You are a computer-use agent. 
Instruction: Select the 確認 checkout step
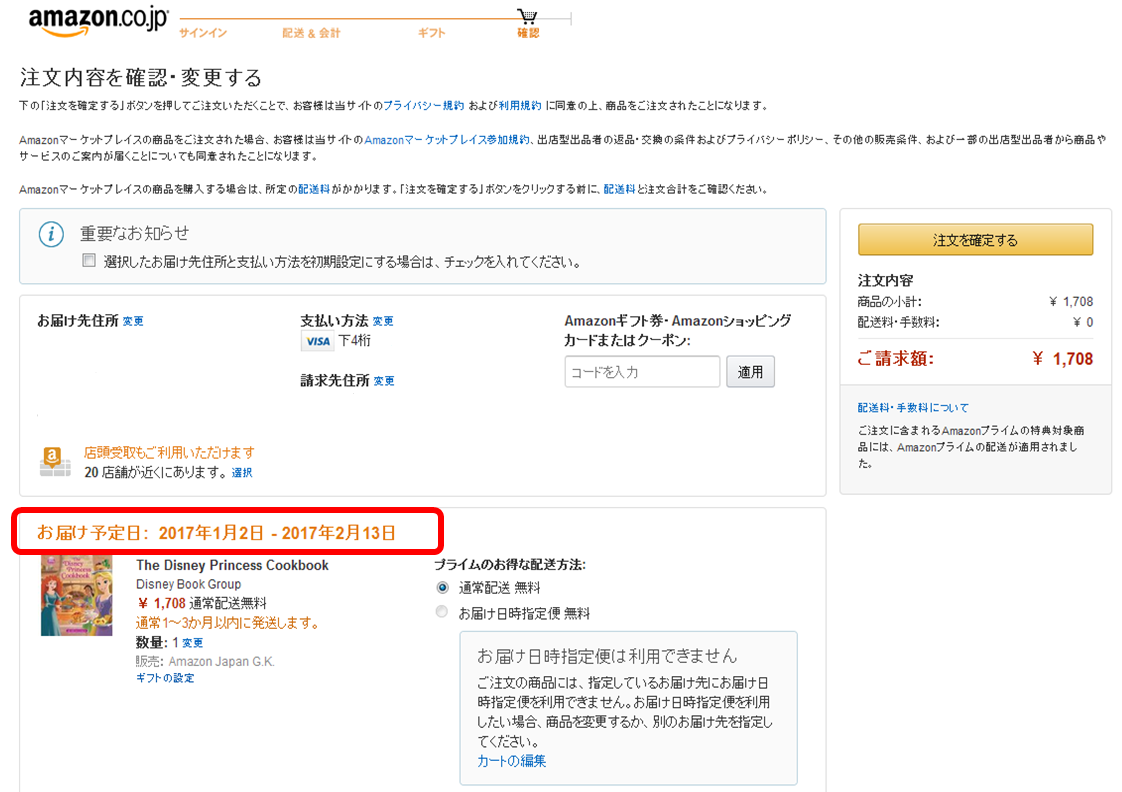pyautogui.click(x=528, y=33)
